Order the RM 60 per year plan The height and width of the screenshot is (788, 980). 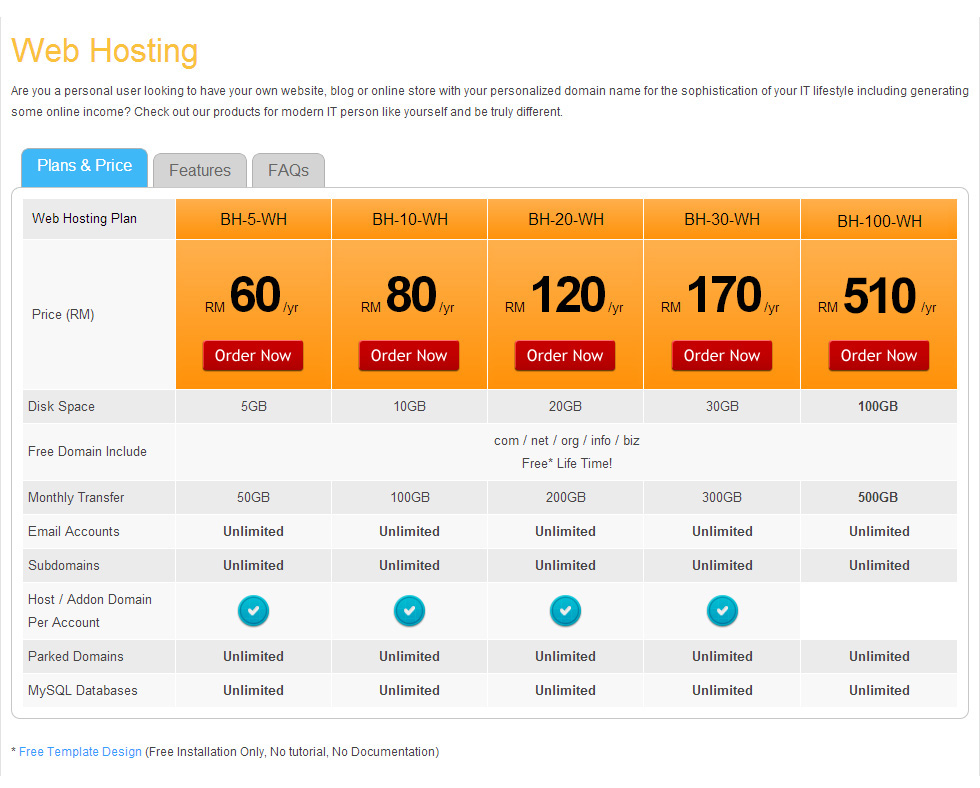click(x=253, y=356)
